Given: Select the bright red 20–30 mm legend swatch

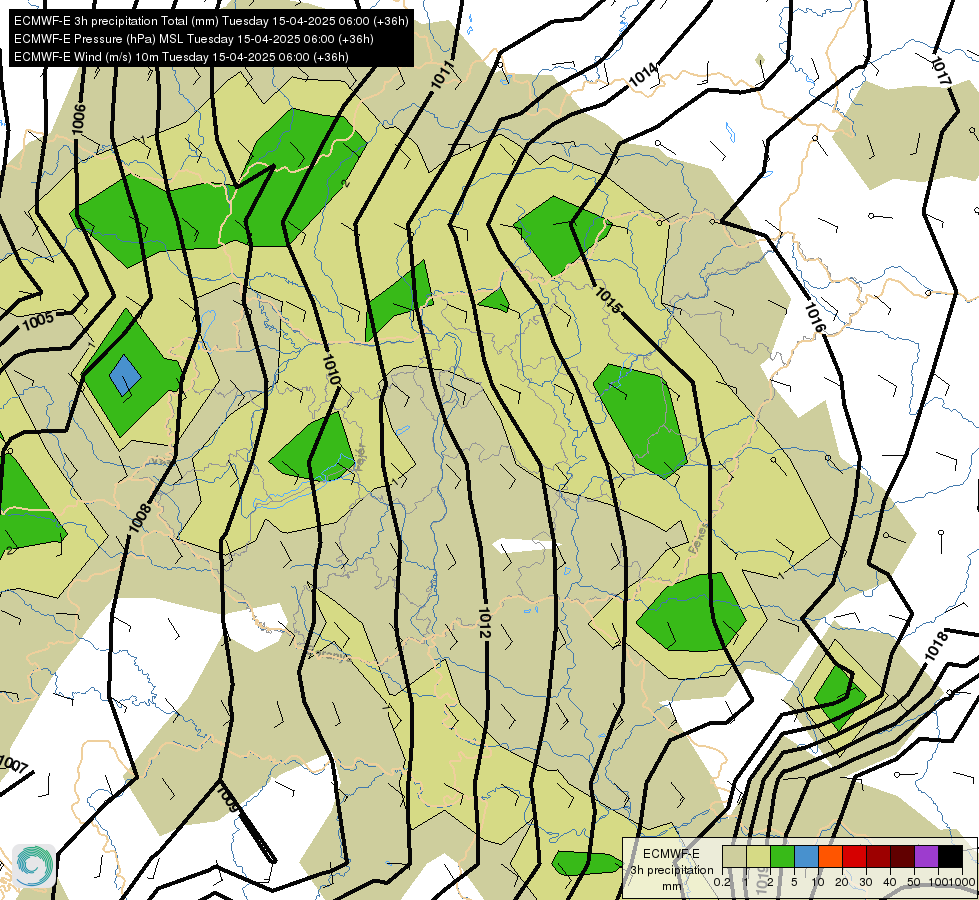Looking at the screenshot, I should point(854,856).
